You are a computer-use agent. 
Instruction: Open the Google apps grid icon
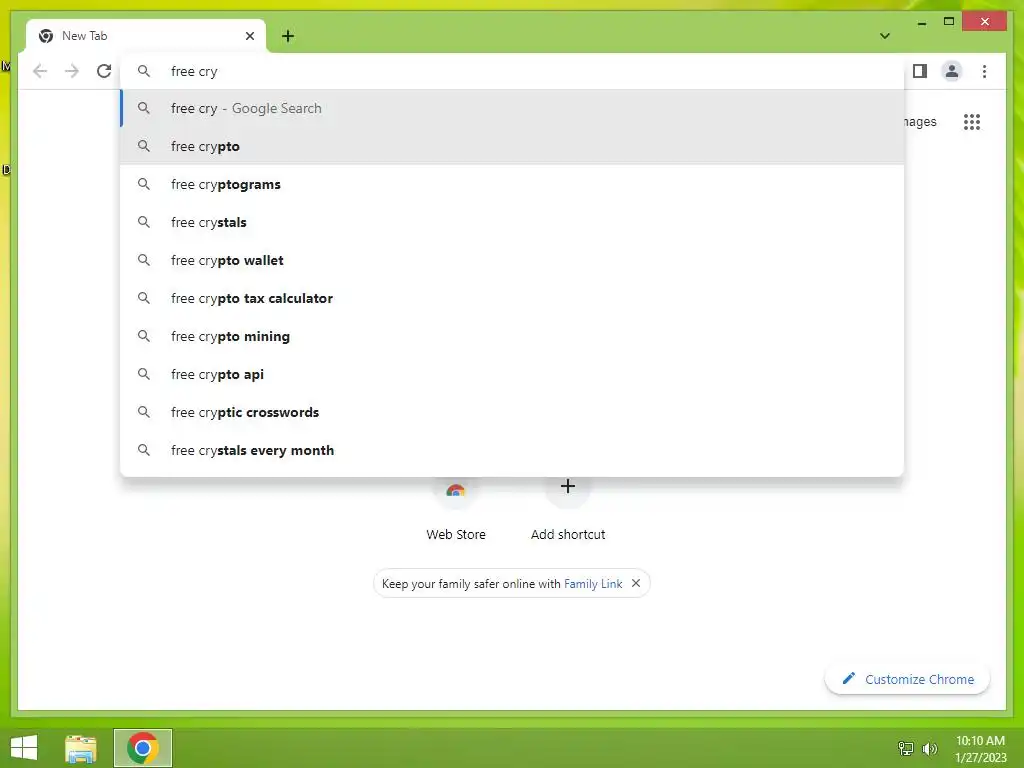pos(972,121)
